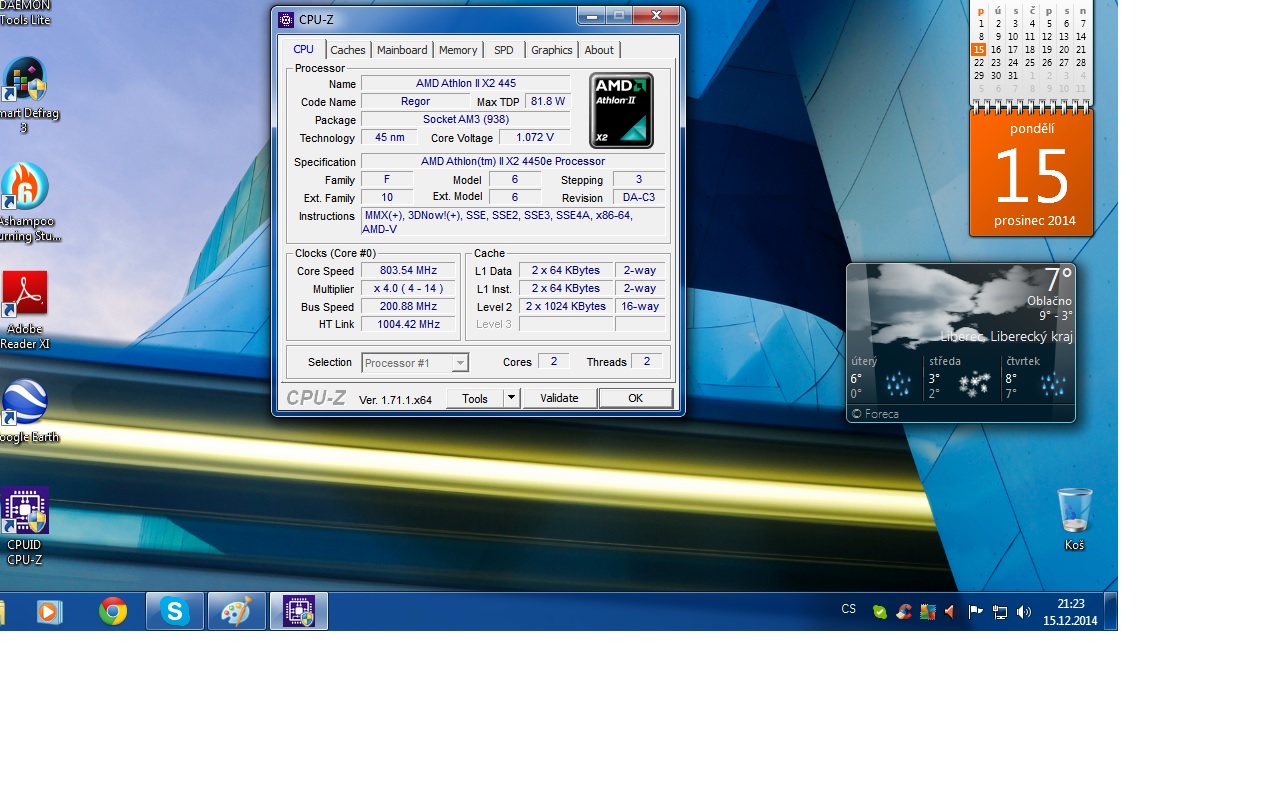
Task: Click the Bus Speed value 200.88 MHz
Action: pos(408,306)
